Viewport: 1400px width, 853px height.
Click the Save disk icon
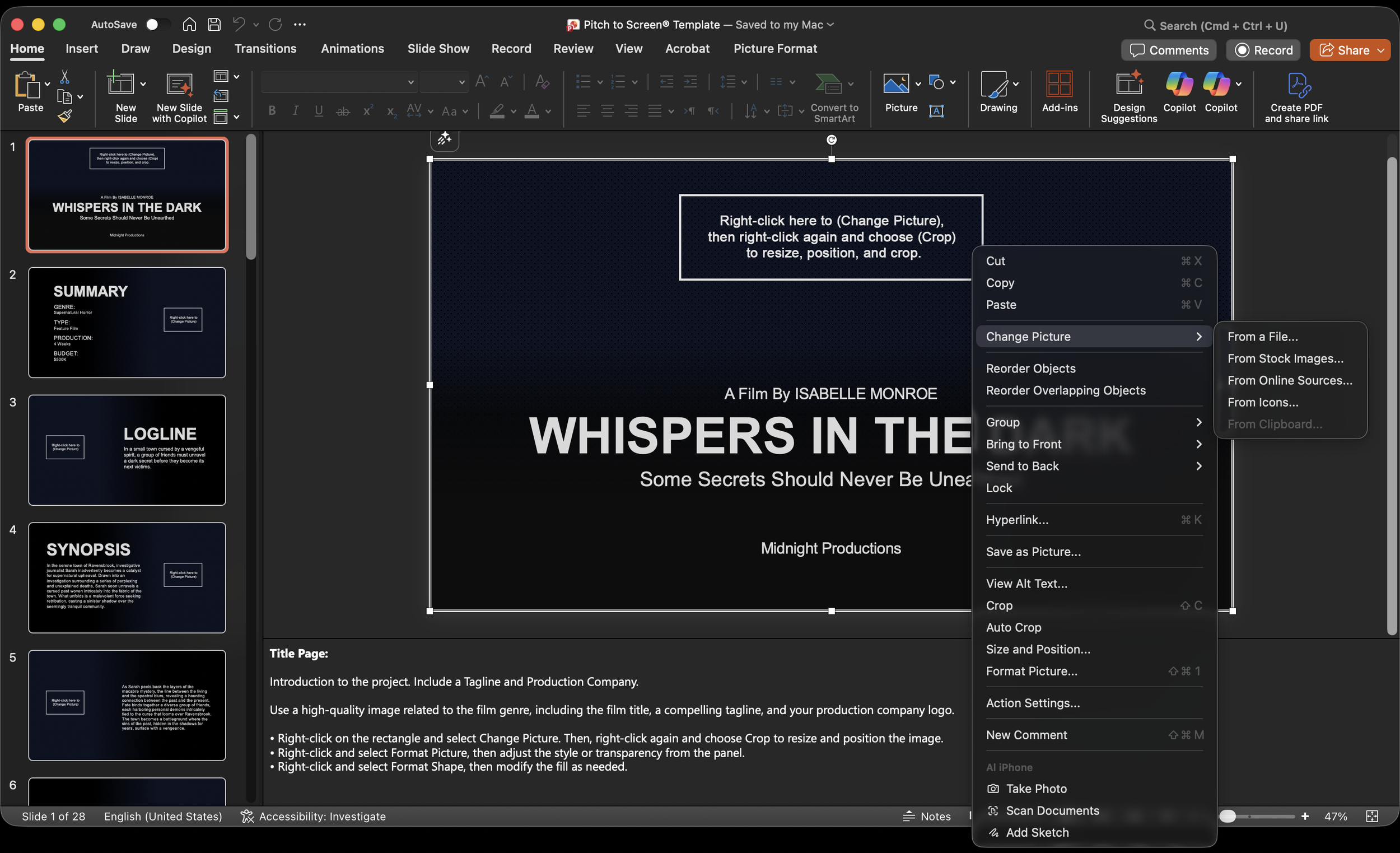(213, 25)
